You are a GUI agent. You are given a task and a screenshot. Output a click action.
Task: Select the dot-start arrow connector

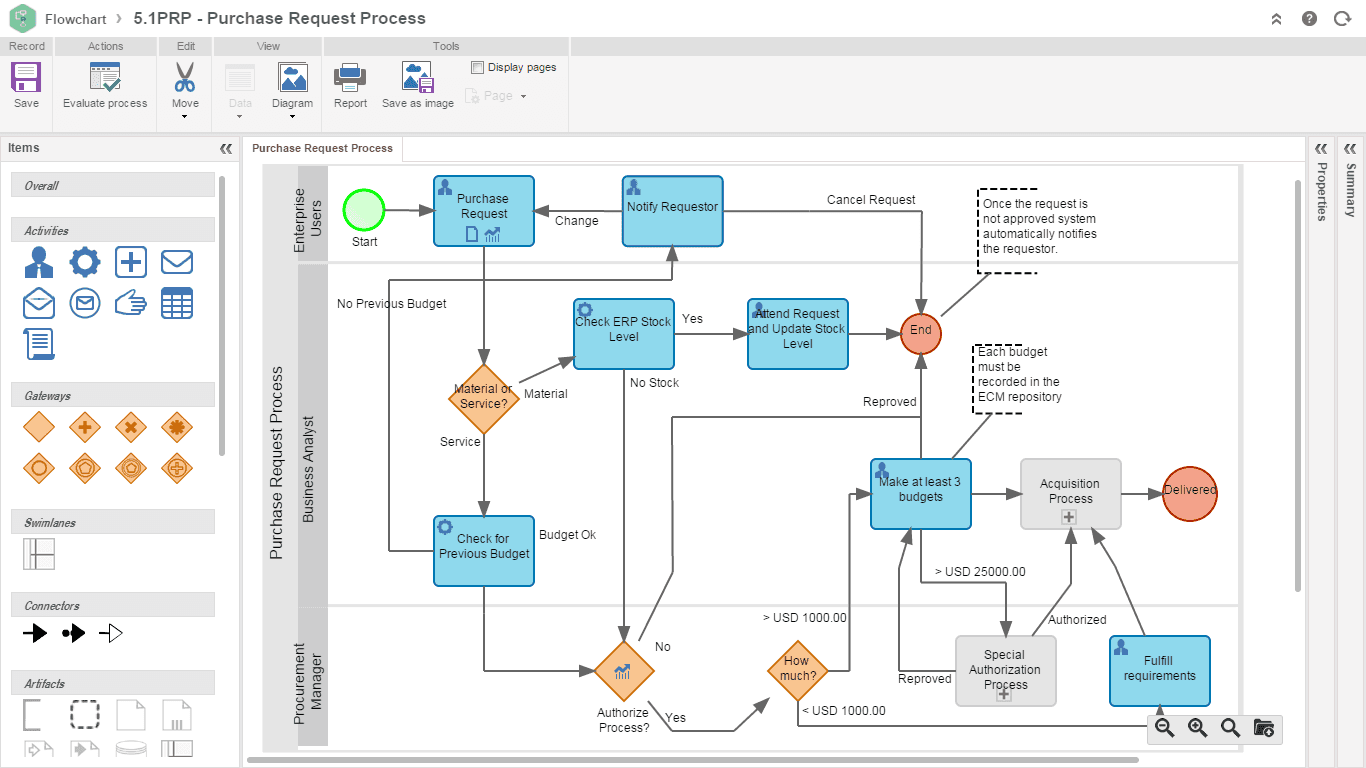coord(73,633)
